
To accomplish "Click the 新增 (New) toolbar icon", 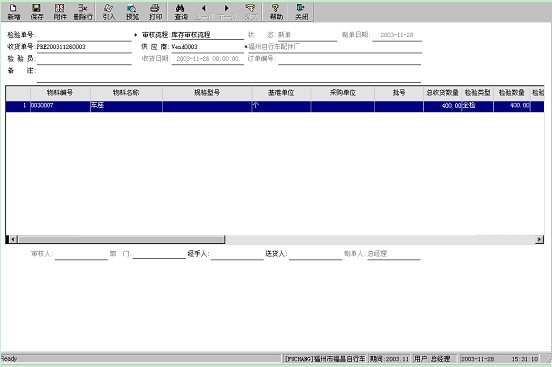I will 14,12.
